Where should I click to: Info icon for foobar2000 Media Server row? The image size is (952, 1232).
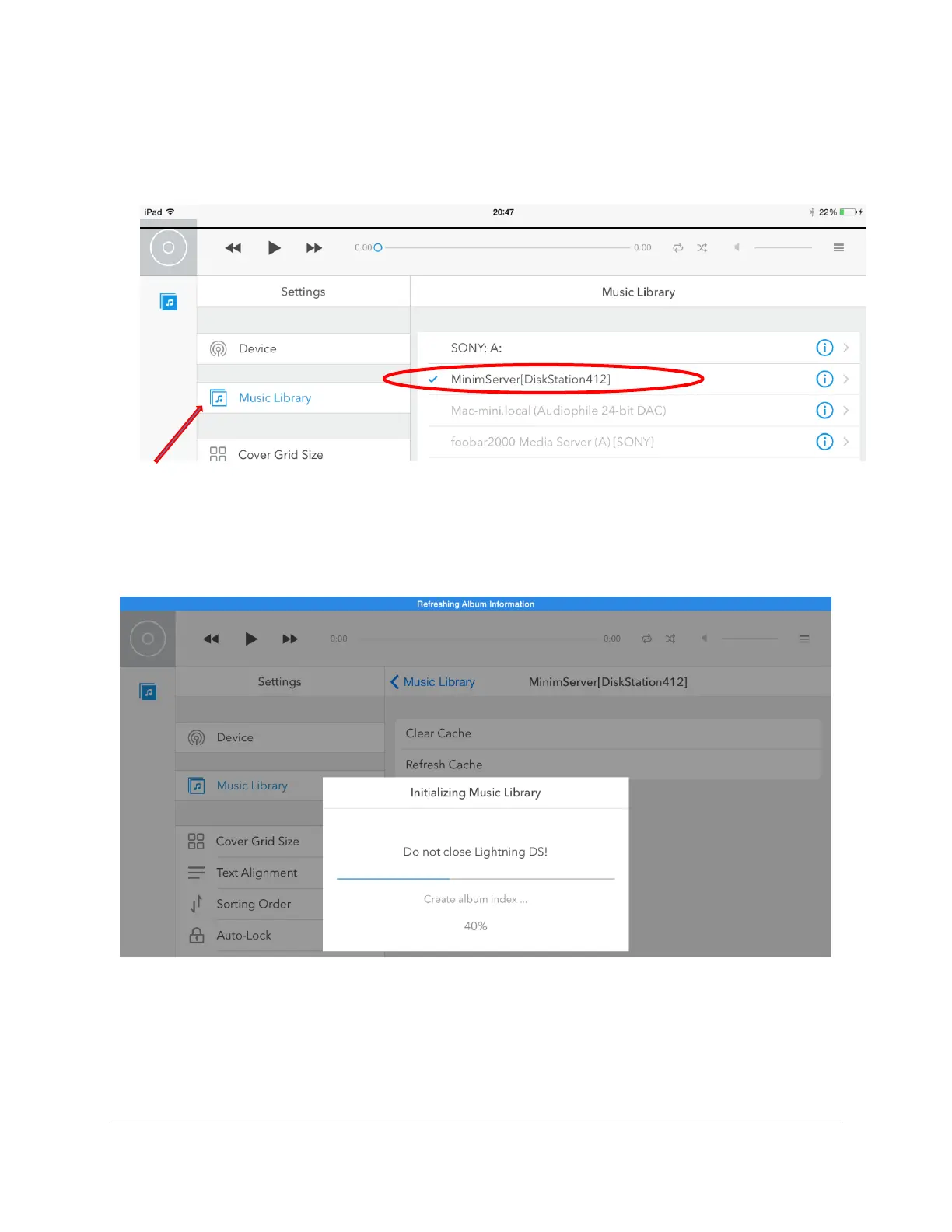pos(824,442)
